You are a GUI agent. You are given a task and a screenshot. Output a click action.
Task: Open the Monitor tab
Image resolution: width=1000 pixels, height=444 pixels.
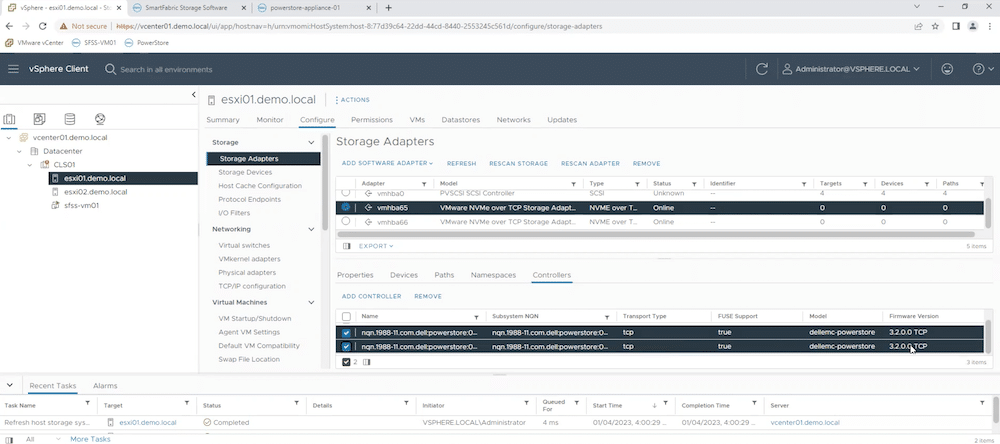point(270,120)
